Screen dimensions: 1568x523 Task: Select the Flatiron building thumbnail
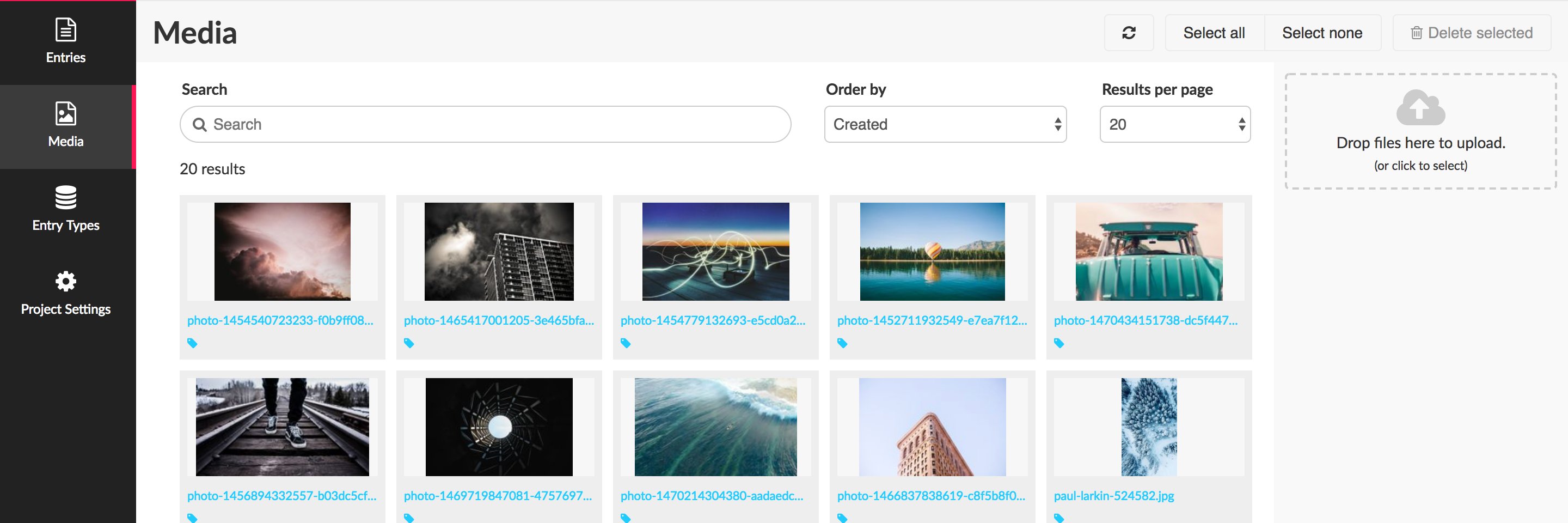933,427
